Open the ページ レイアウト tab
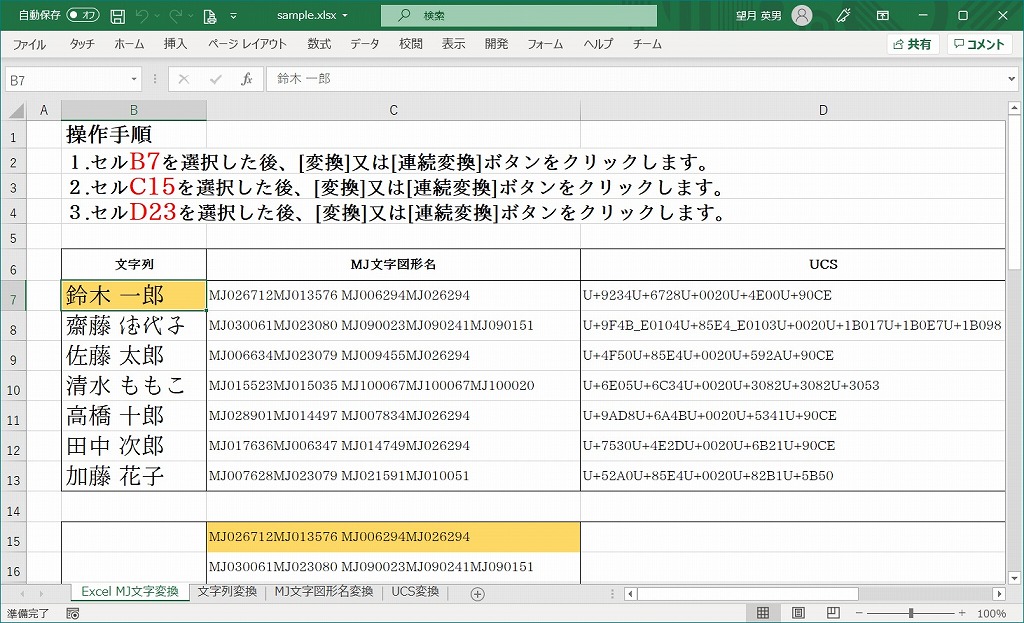 248,44
